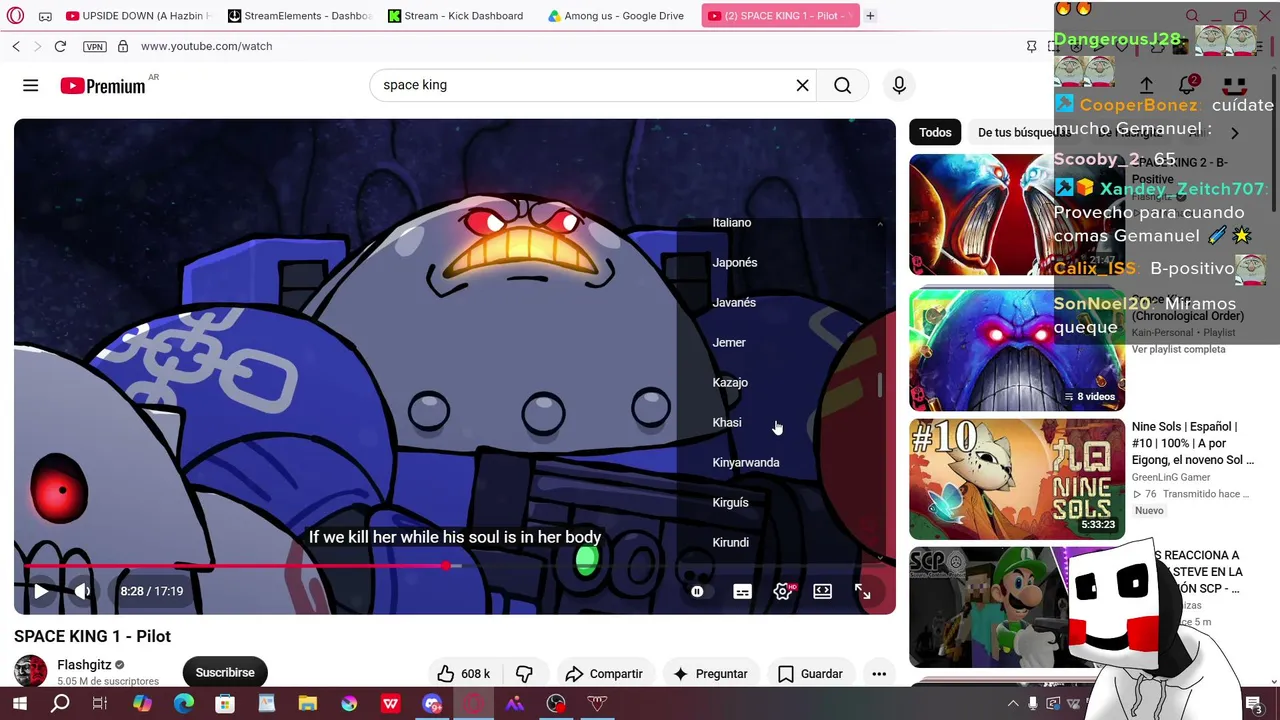Open player settings gear
1280x720 pixels.
tap(783, 592)
